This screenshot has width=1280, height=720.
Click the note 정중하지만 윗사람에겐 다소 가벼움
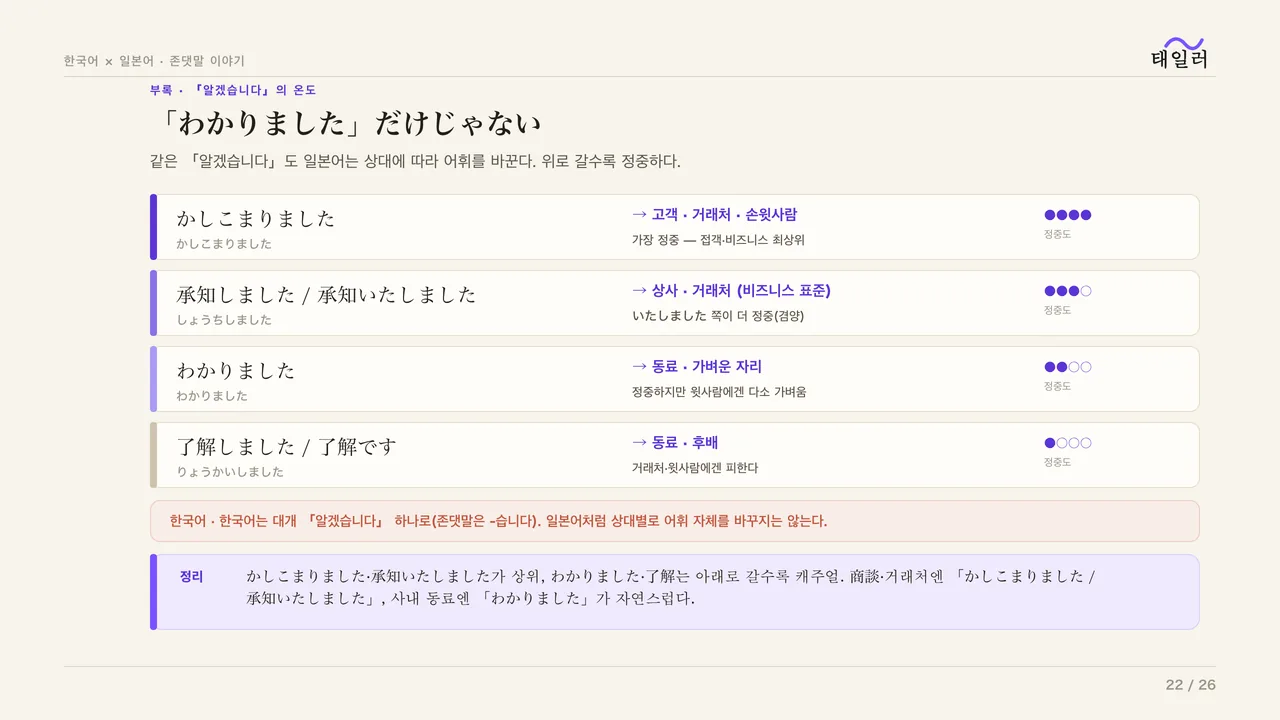click(x=719, y=392)
